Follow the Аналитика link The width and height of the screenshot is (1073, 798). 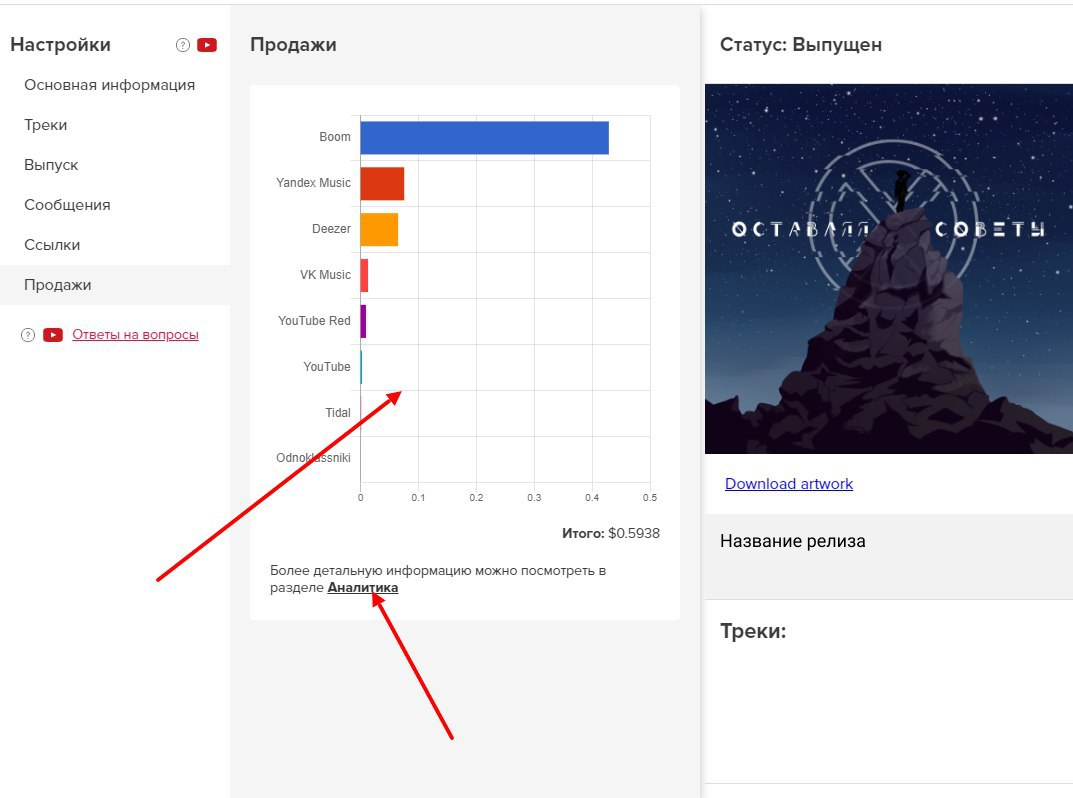(x=363, y=588)
